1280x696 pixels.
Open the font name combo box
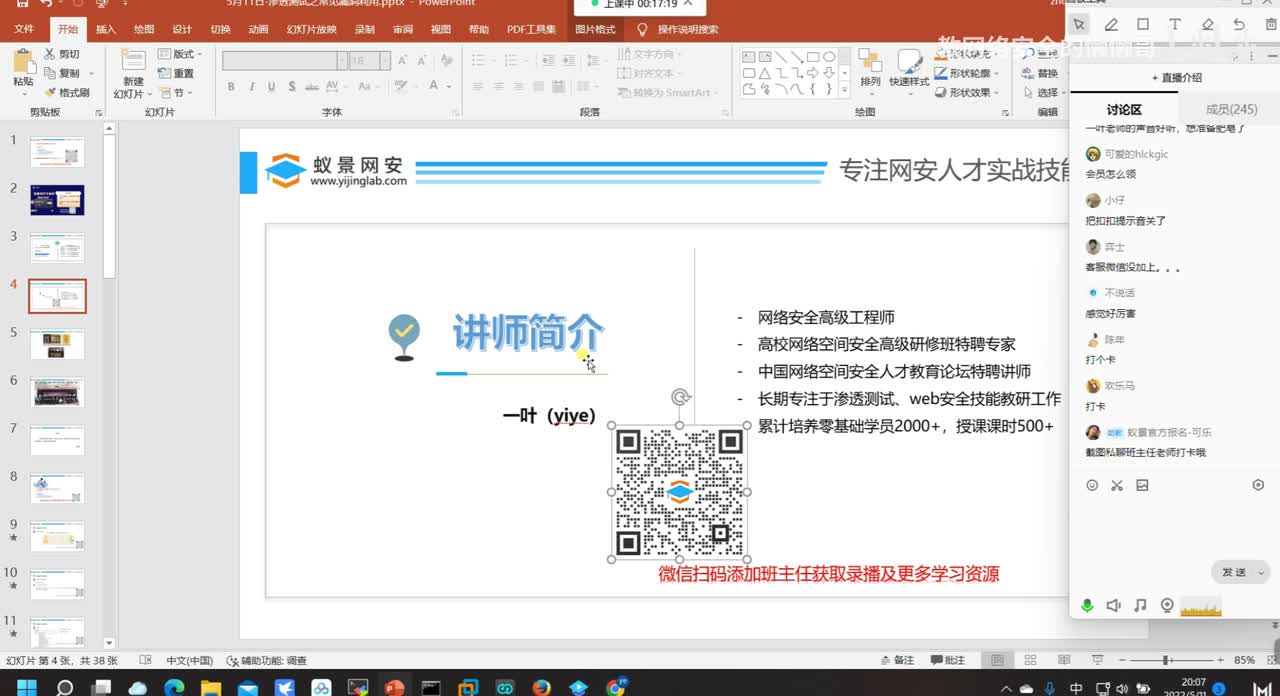285,61
